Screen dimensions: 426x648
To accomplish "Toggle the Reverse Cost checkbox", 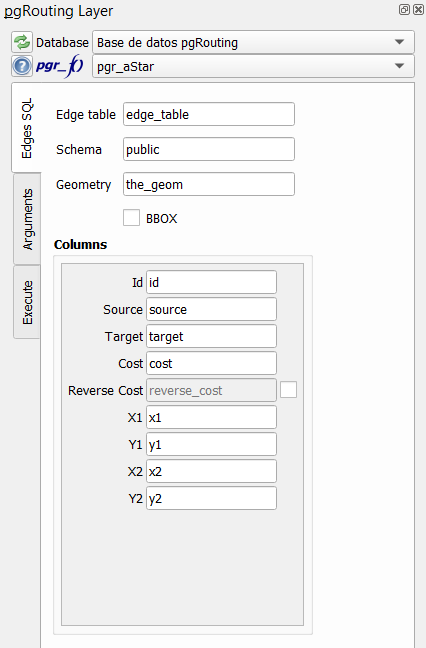I will pyautogui.click(x=288, y=390).
